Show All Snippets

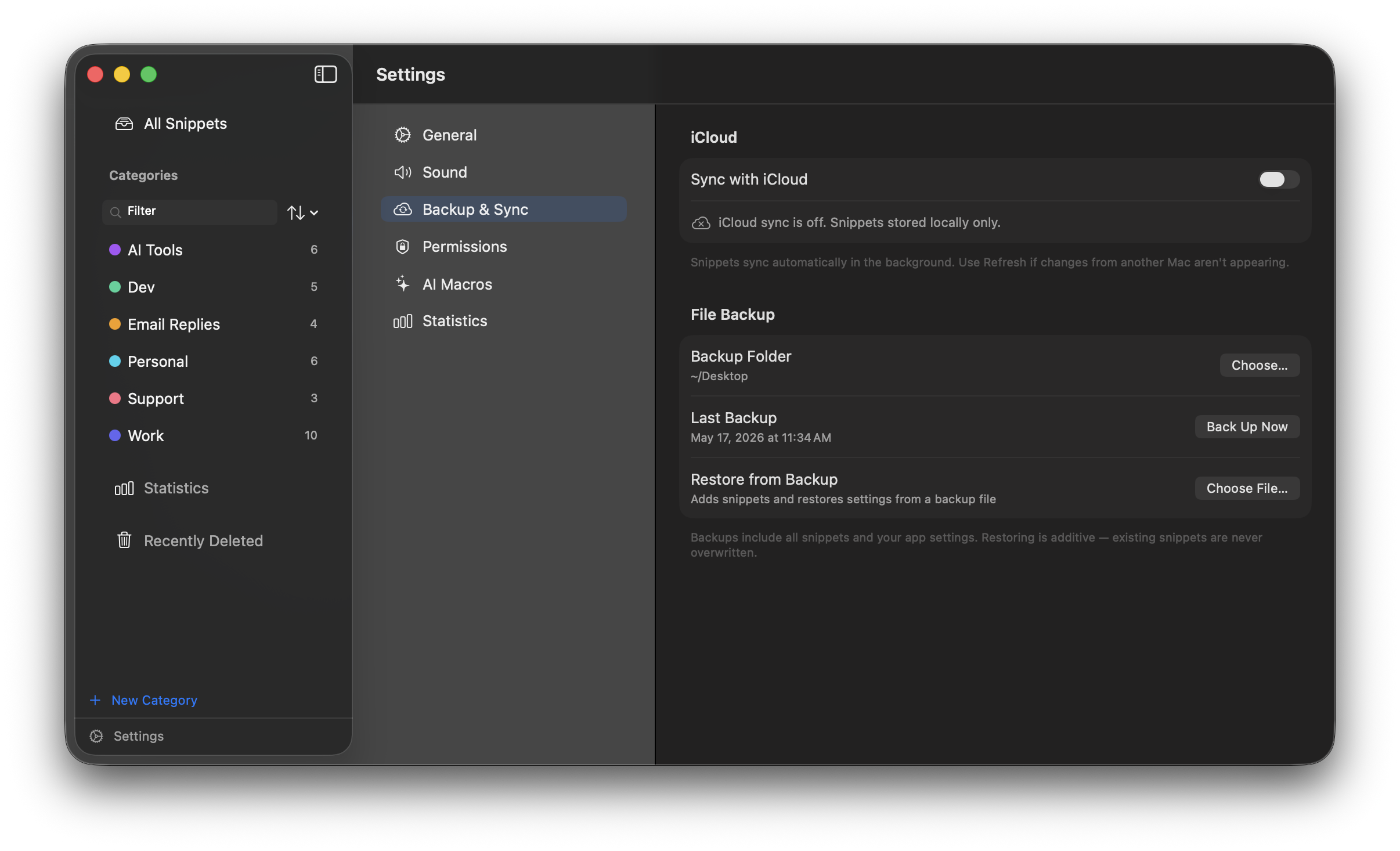click(213, 124)
